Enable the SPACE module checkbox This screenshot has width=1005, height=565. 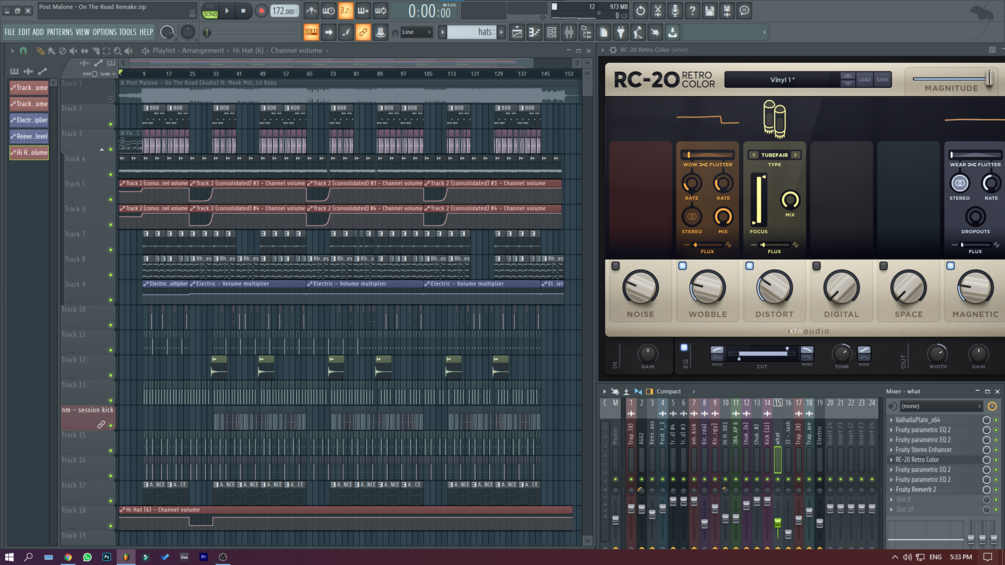pyautogui.click(x=883, y=266)
